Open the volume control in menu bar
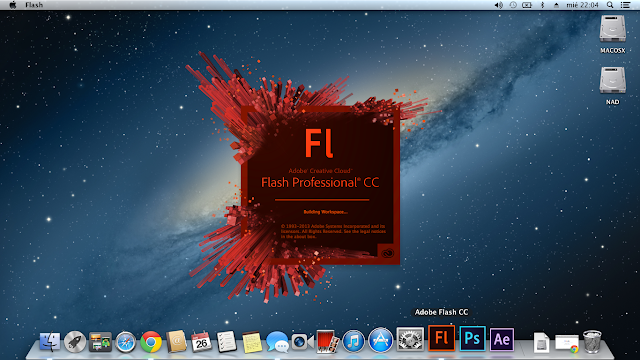 [x=498, y=5]
